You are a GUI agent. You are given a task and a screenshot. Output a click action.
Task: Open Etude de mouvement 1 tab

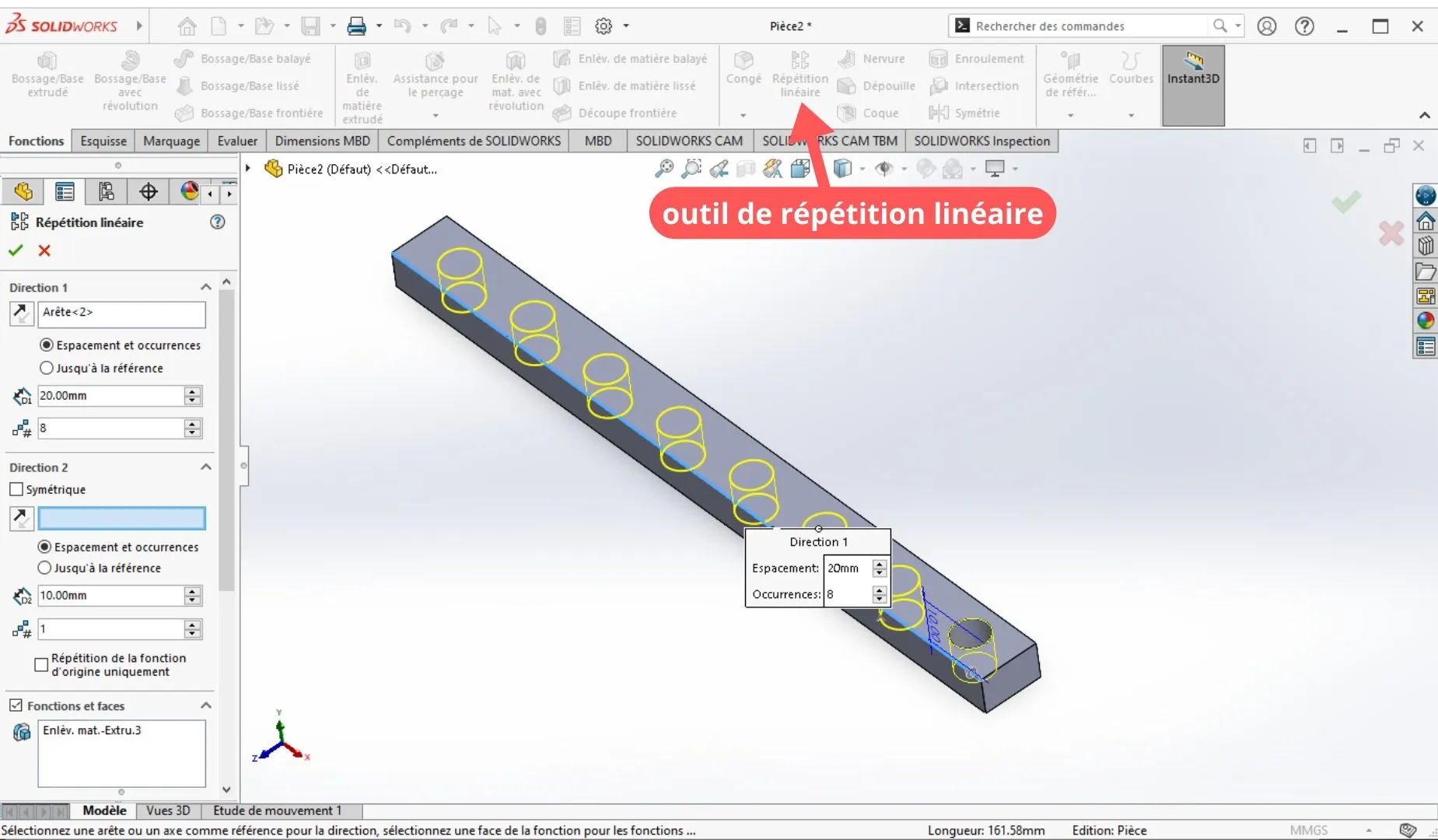277,810
